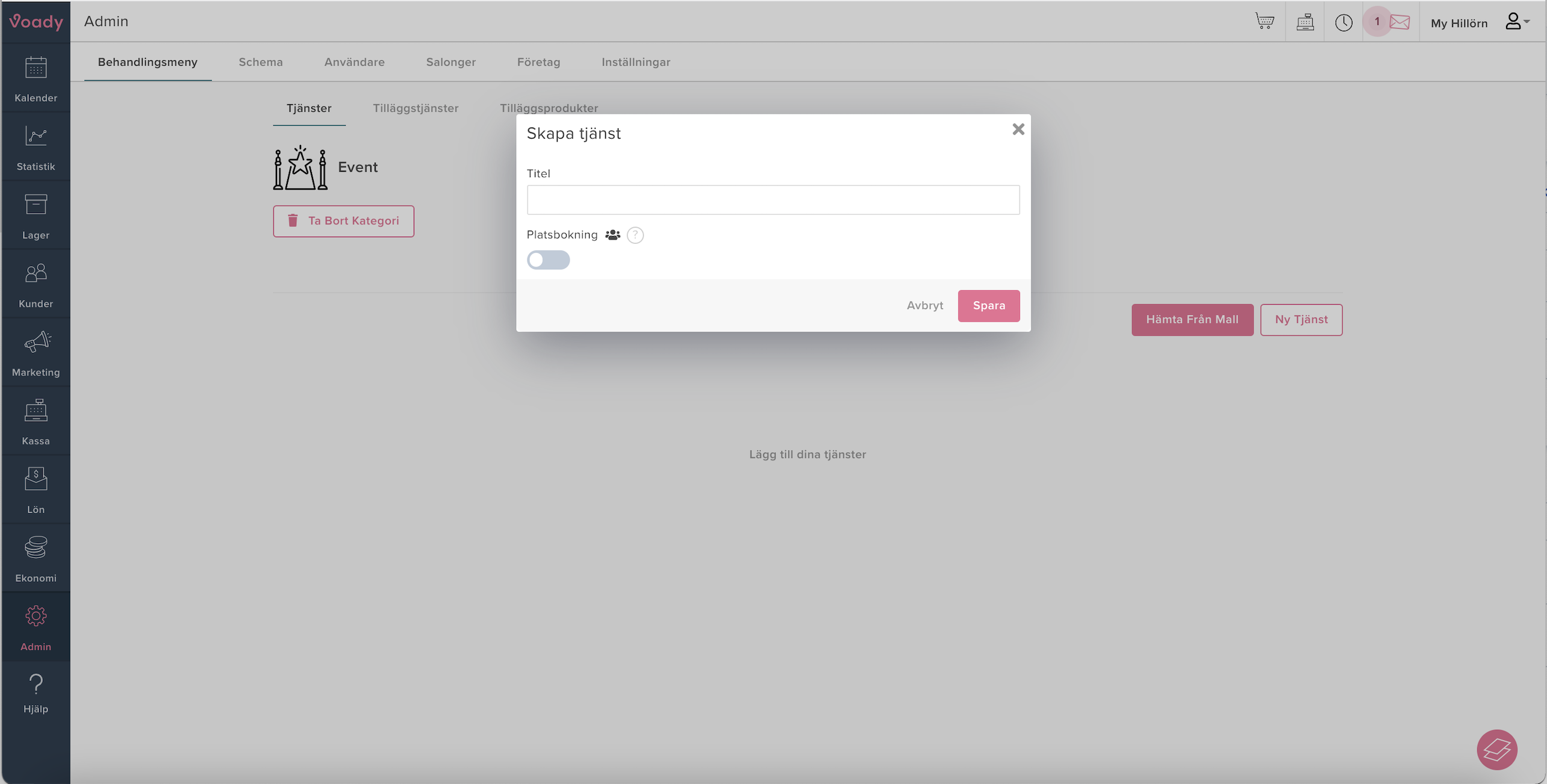Open the round chat widget icon
The image size is (1547, 784).
1496,749
